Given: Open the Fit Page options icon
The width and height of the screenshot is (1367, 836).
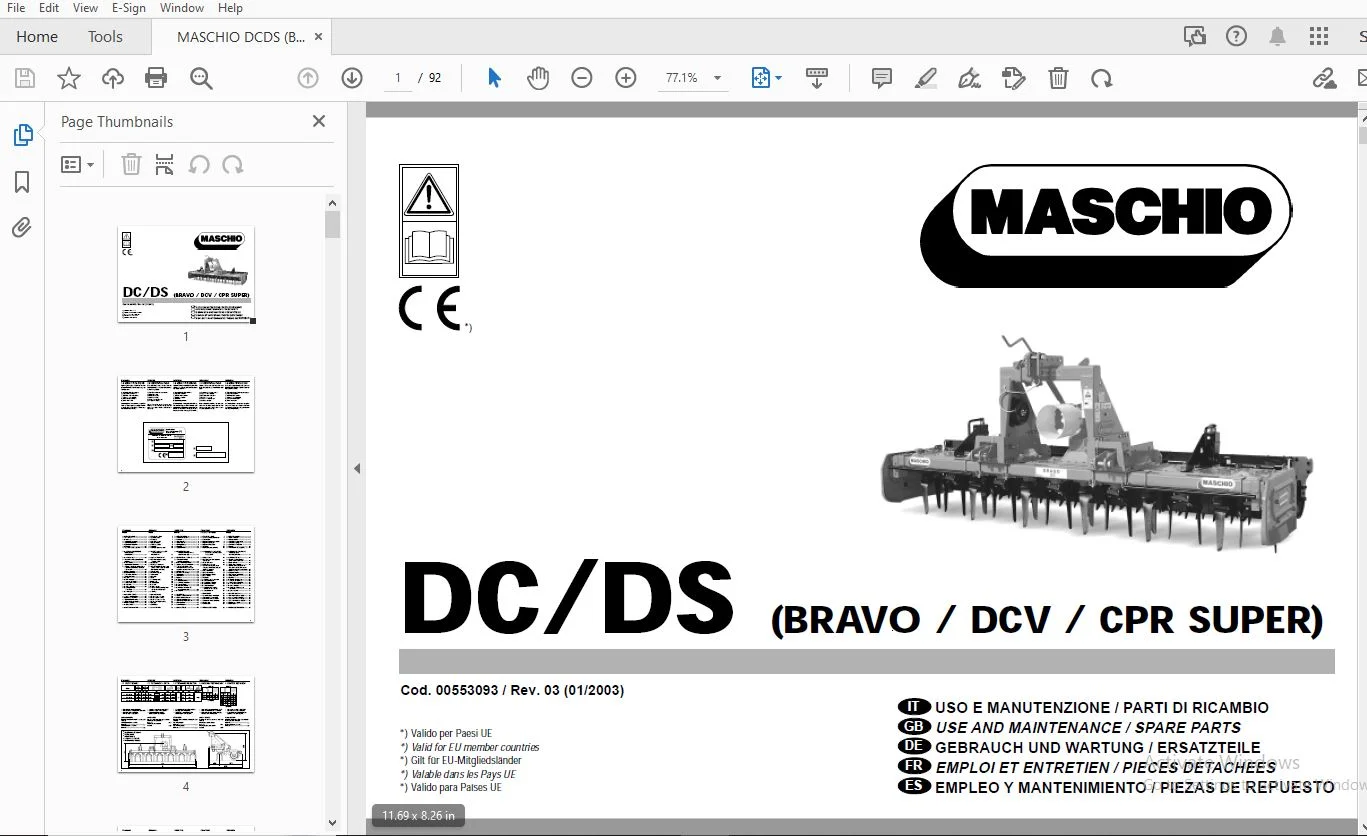Looking at the screenshot, I should pos(766,78).
